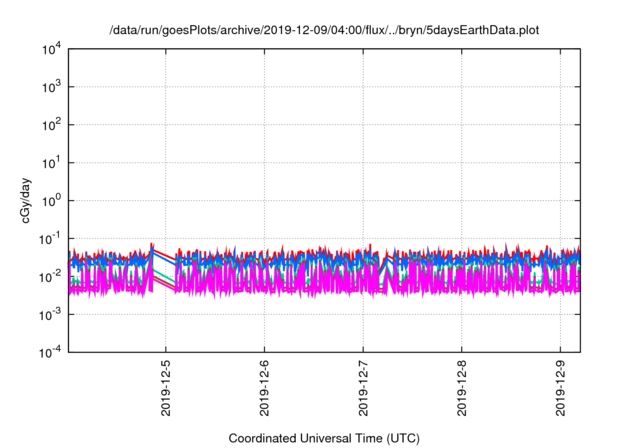The height and width of the screenshot is (448, 640).
Task: Select the 10^0 y-axis label
Action: tap(52, 201)
